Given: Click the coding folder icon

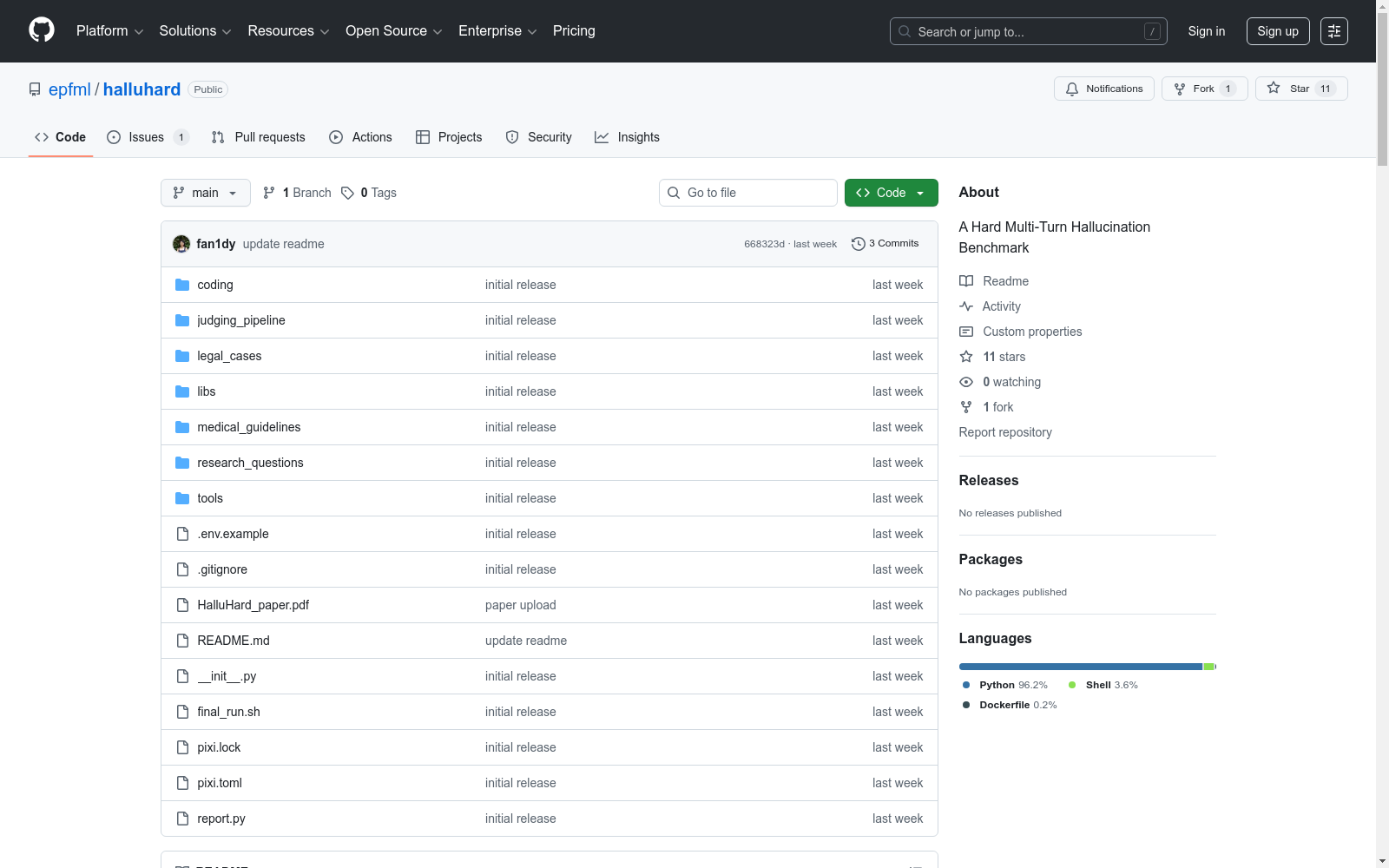Looking at the screenshot, I should (x=182, y=285).
